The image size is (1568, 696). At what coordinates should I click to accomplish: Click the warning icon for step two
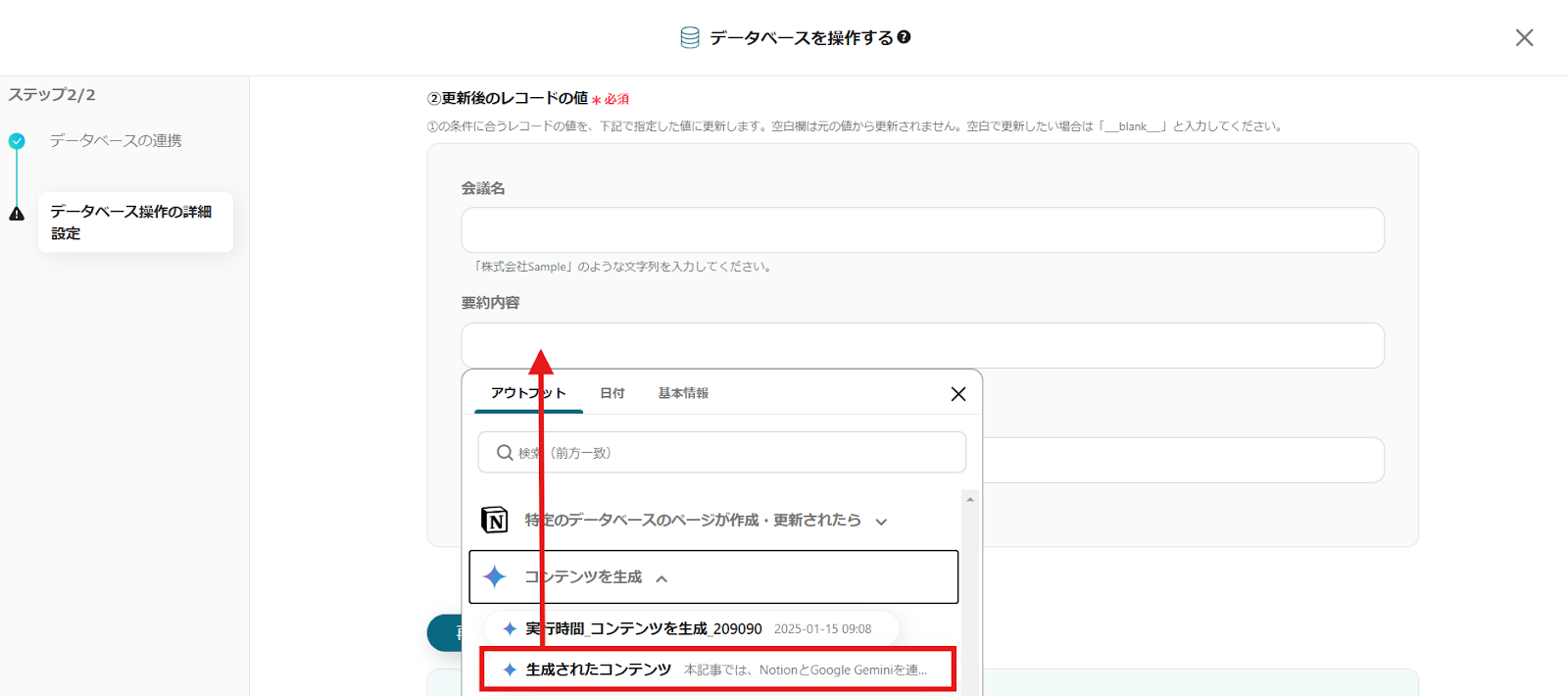click(x=17, y=214)
